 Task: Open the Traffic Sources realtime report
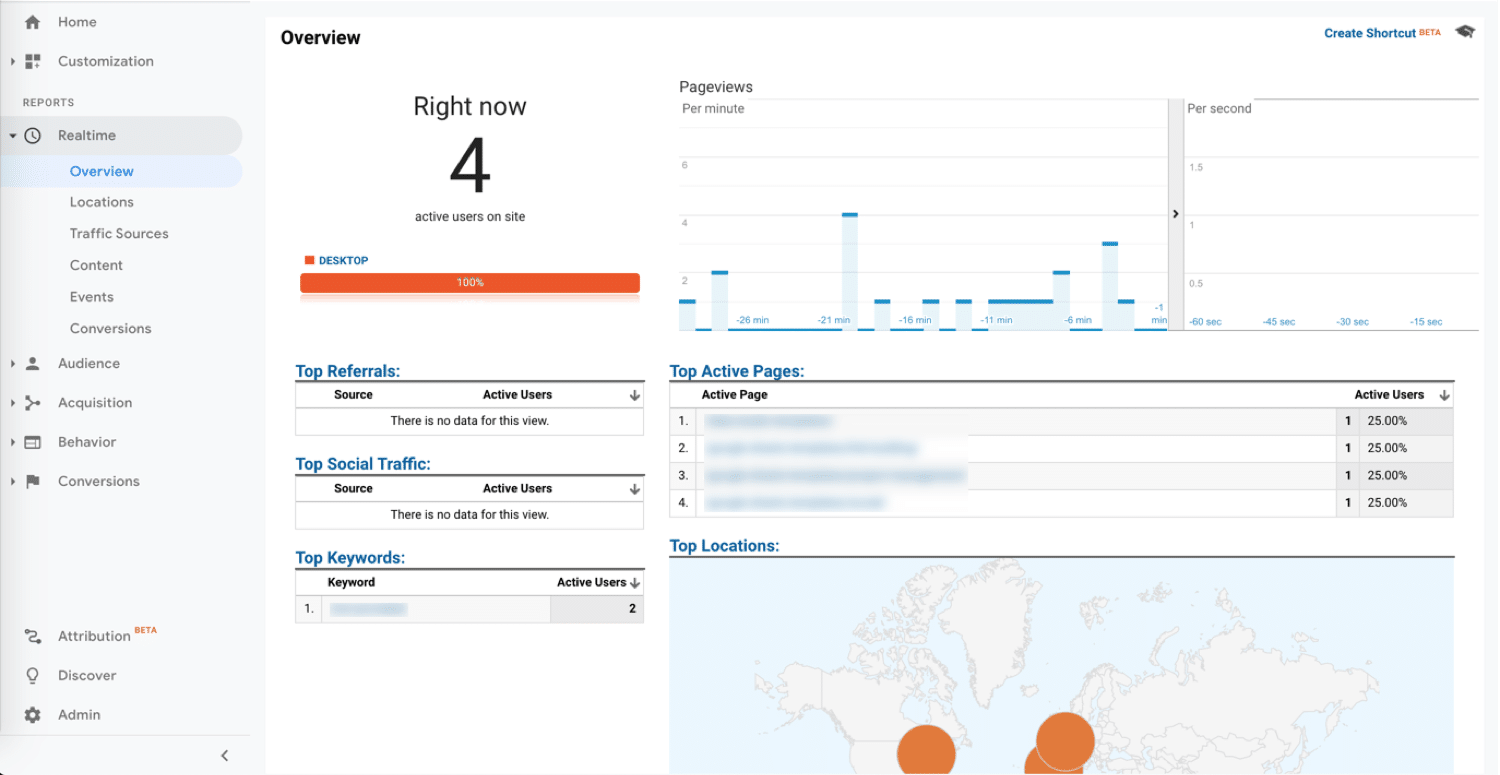tap(119, 234)
